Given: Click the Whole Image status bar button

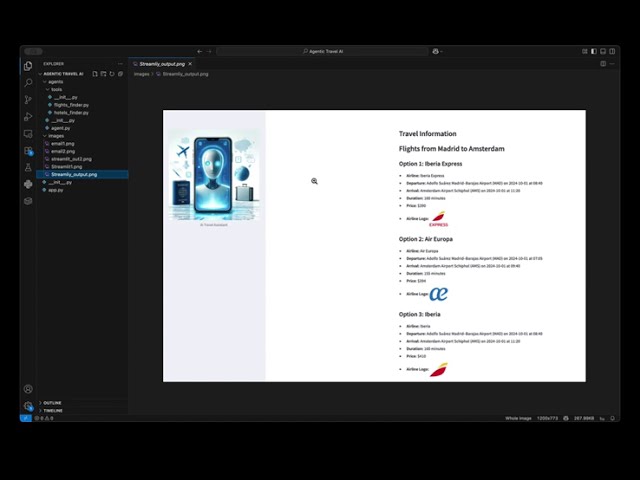Looking at the screenshot, I should click(518, 418).
